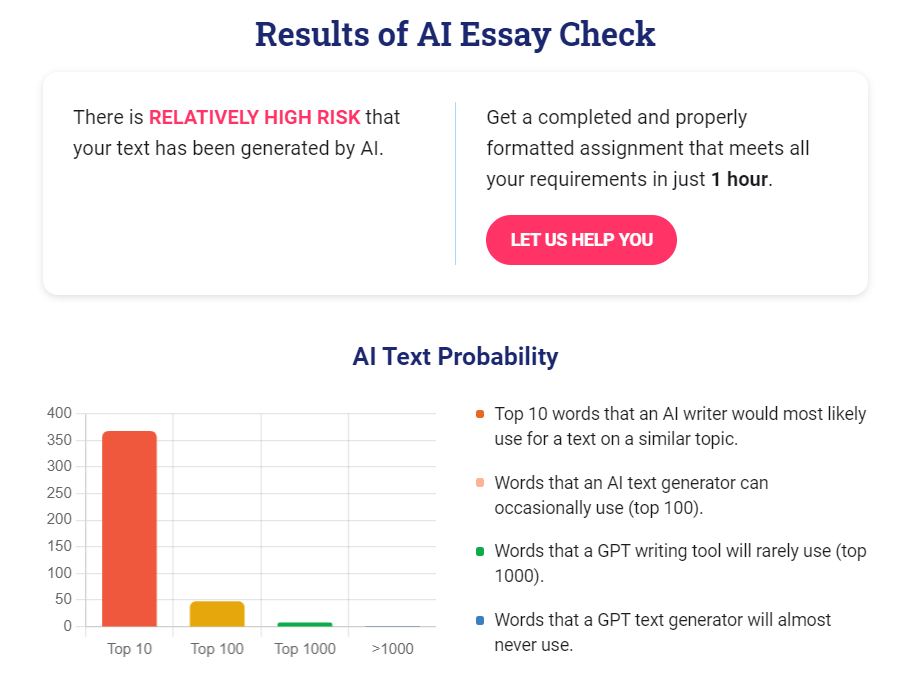
Task: Click the Top 1000 axis label
Action: [305, 649]
